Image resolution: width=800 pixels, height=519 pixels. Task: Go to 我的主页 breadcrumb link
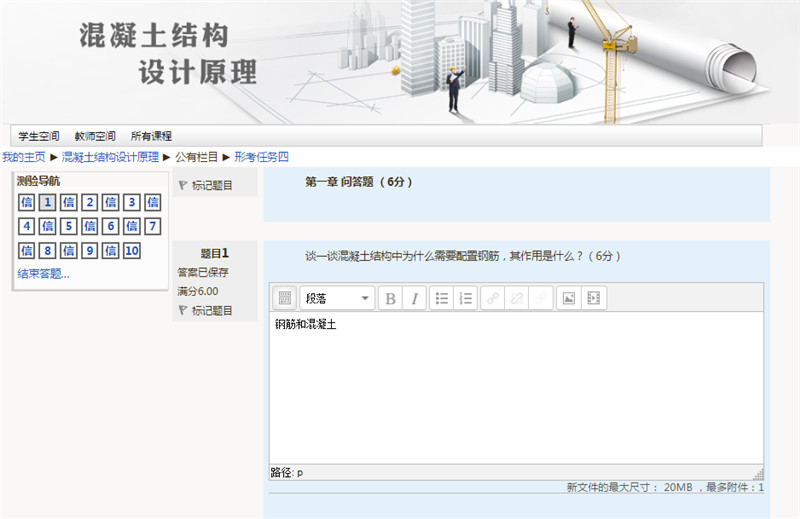[23, 157]
